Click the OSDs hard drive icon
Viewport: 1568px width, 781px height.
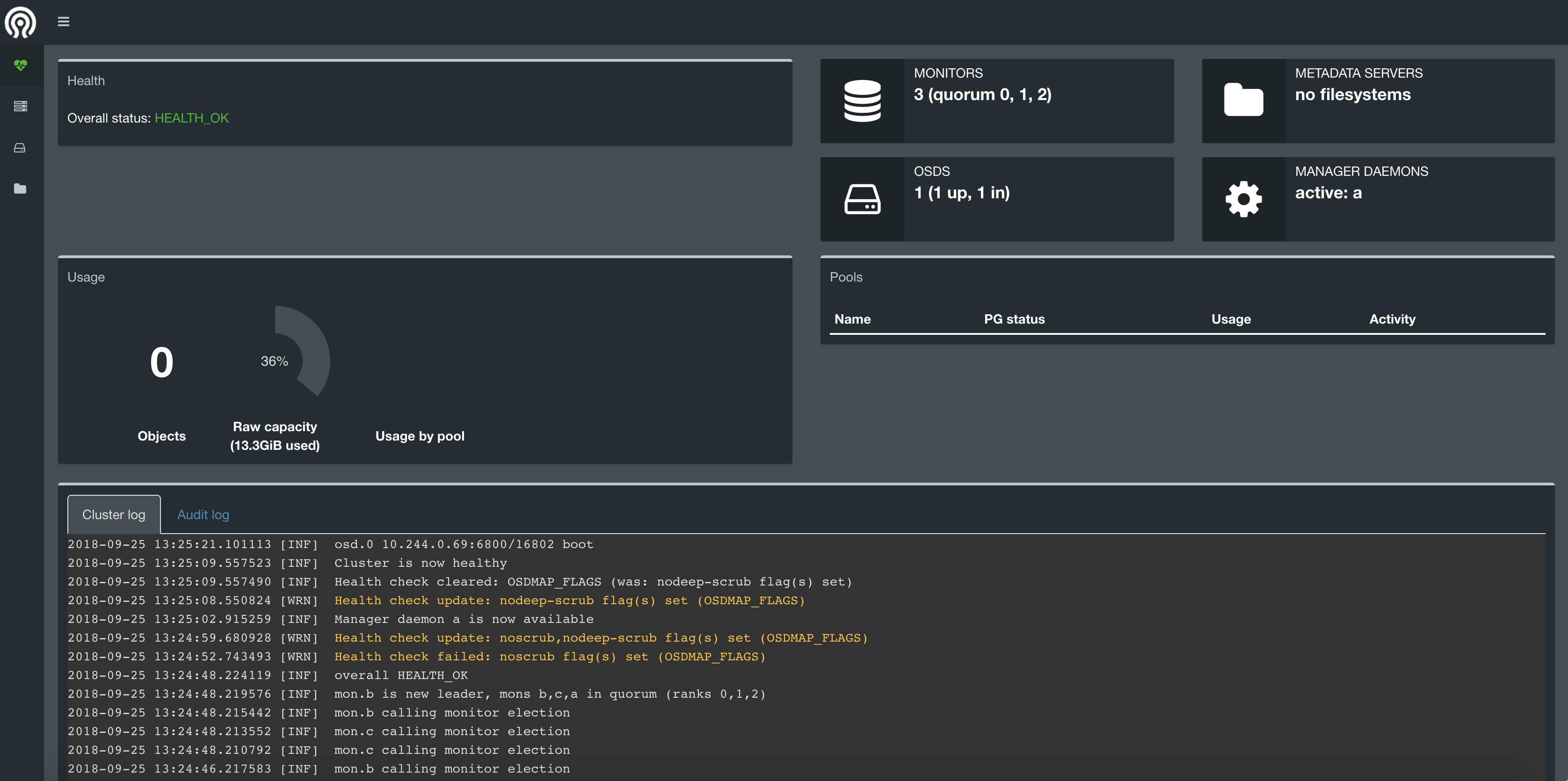(862, 199)
